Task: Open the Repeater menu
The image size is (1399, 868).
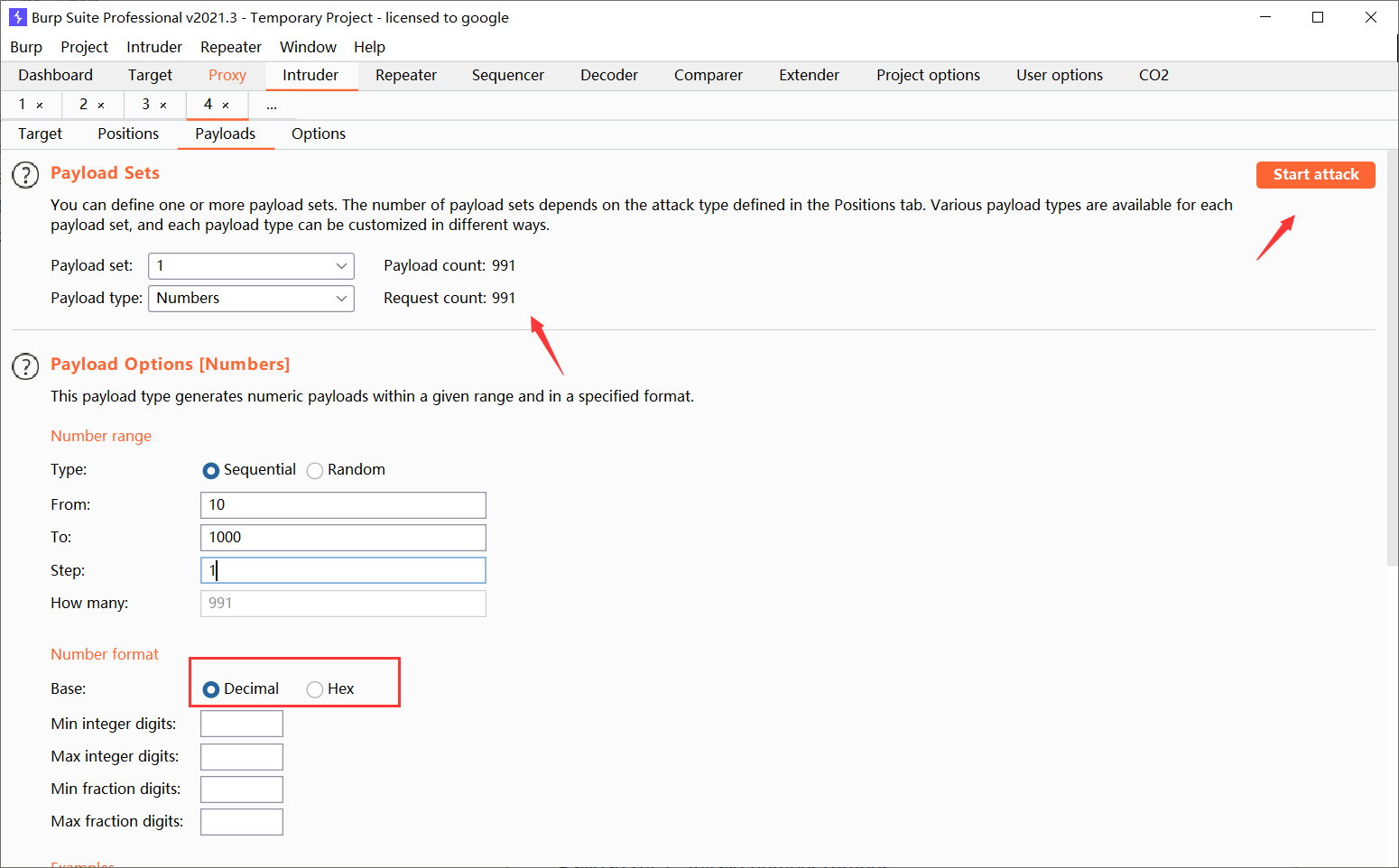Action: (231, 47)
